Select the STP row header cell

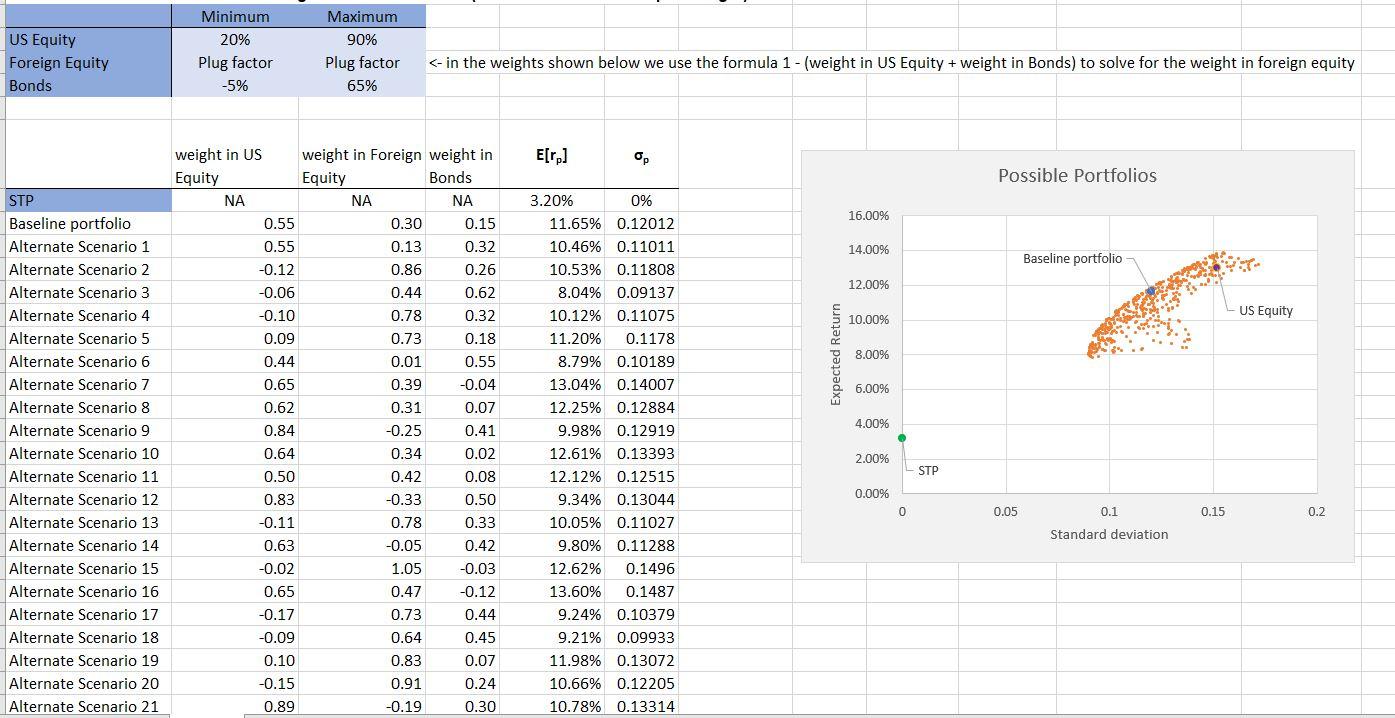(88, 199)
